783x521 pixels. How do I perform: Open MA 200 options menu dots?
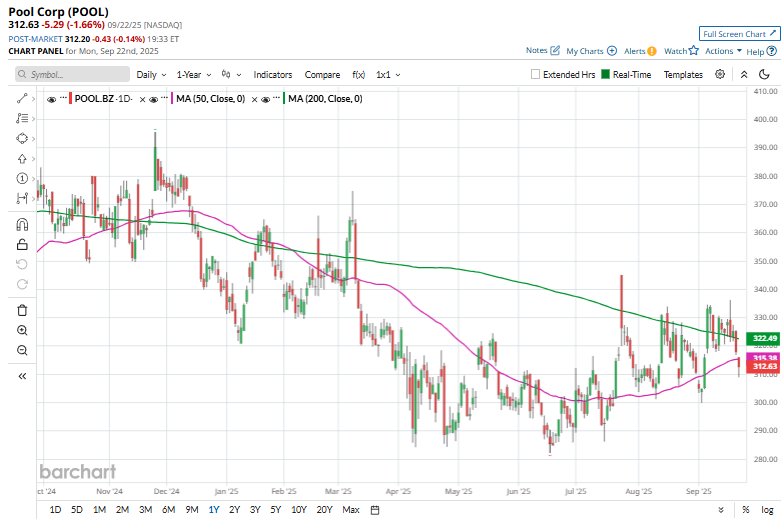point(276,97)
